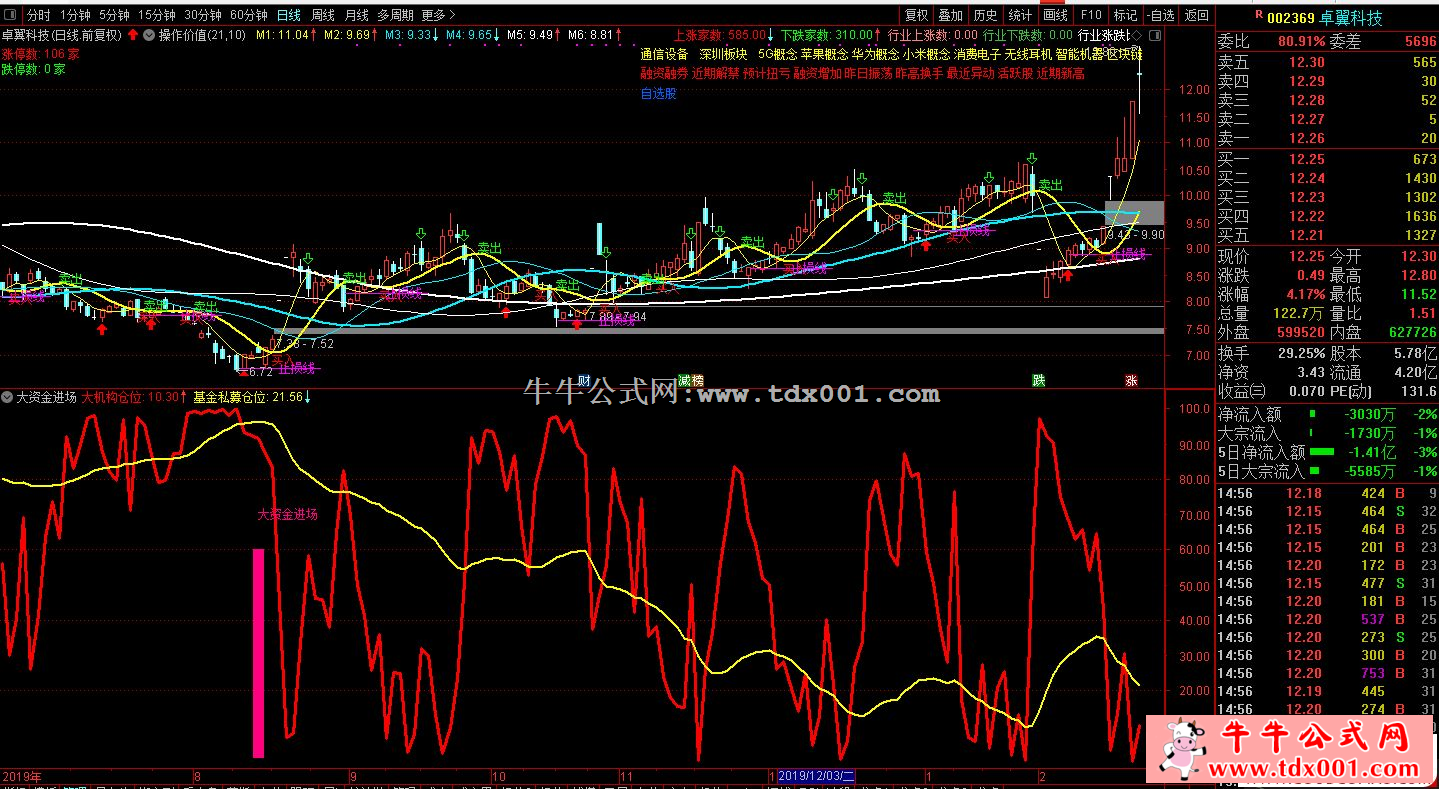1439x789 pixels.
Task: Click the pink 大资金进场 signal bar
Action: click(x=258, y=652)
